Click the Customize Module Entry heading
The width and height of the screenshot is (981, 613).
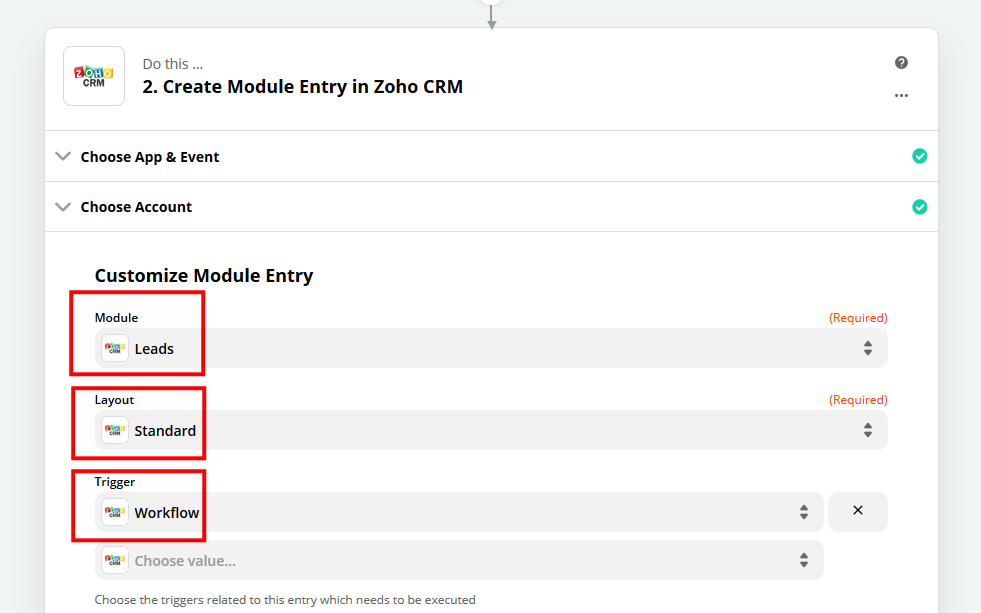tap(204, 275)
